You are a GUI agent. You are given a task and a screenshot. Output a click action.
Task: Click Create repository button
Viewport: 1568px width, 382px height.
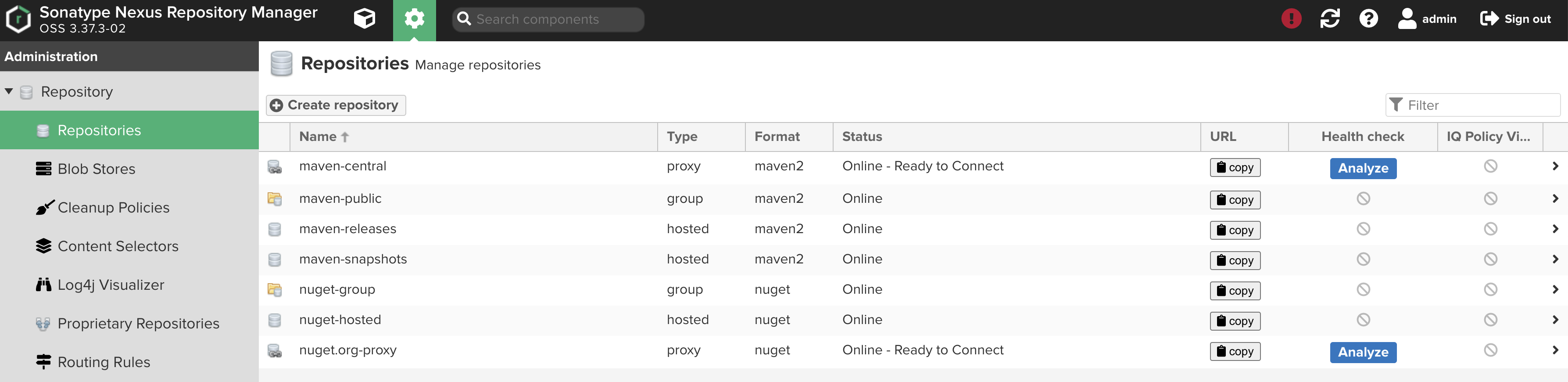coord(335,105)
